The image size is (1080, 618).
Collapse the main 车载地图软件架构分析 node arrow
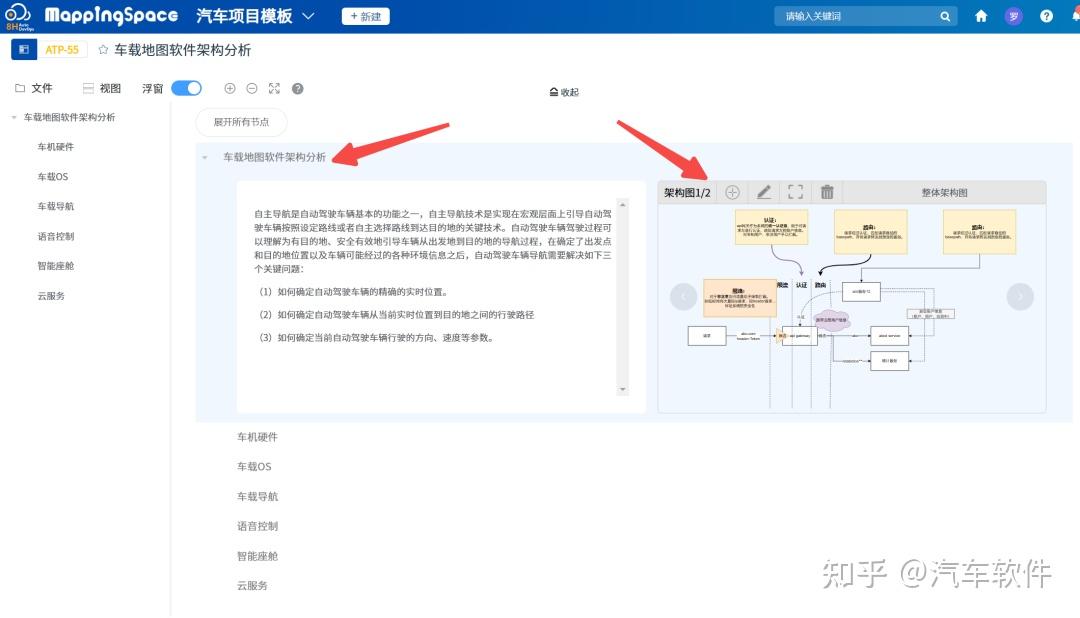pos(205,158)
